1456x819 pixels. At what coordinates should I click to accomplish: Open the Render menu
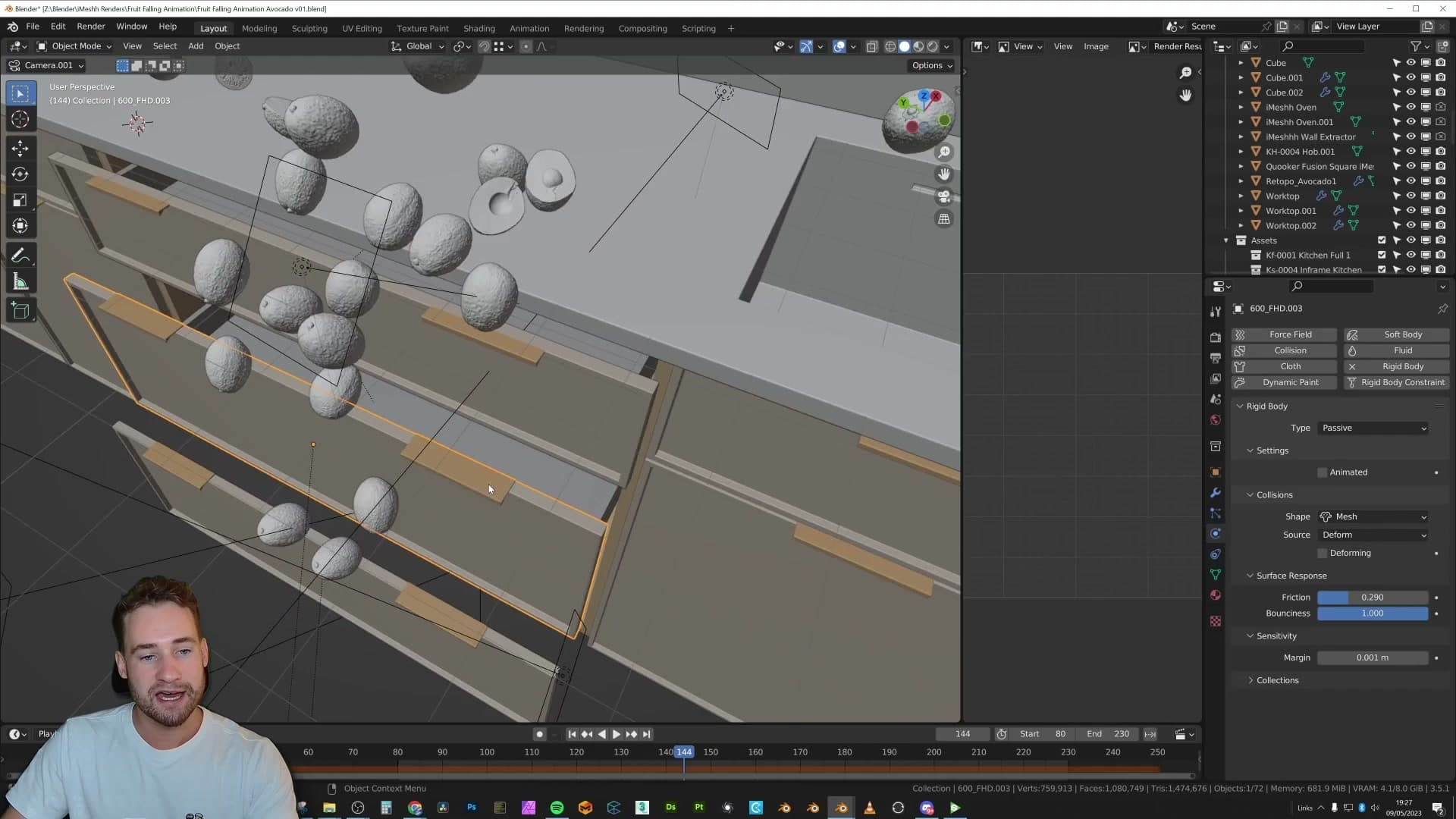pos(91,27)
